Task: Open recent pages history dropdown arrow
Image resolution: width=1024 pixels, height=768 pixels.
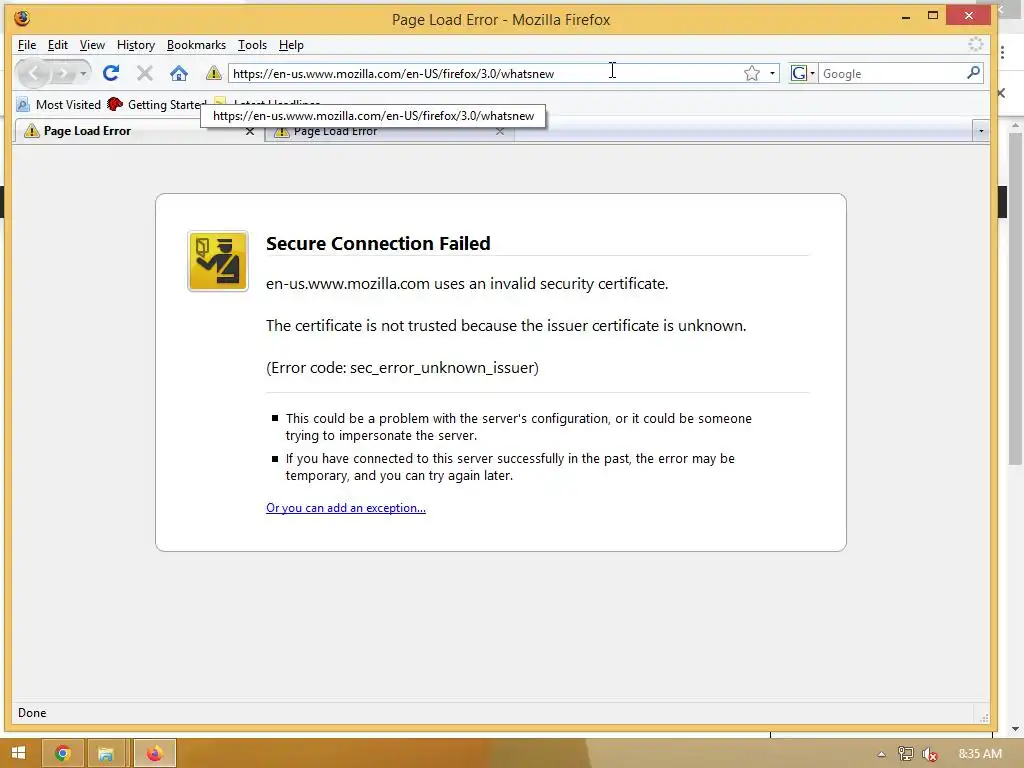Action: click(x=83, y=73)
